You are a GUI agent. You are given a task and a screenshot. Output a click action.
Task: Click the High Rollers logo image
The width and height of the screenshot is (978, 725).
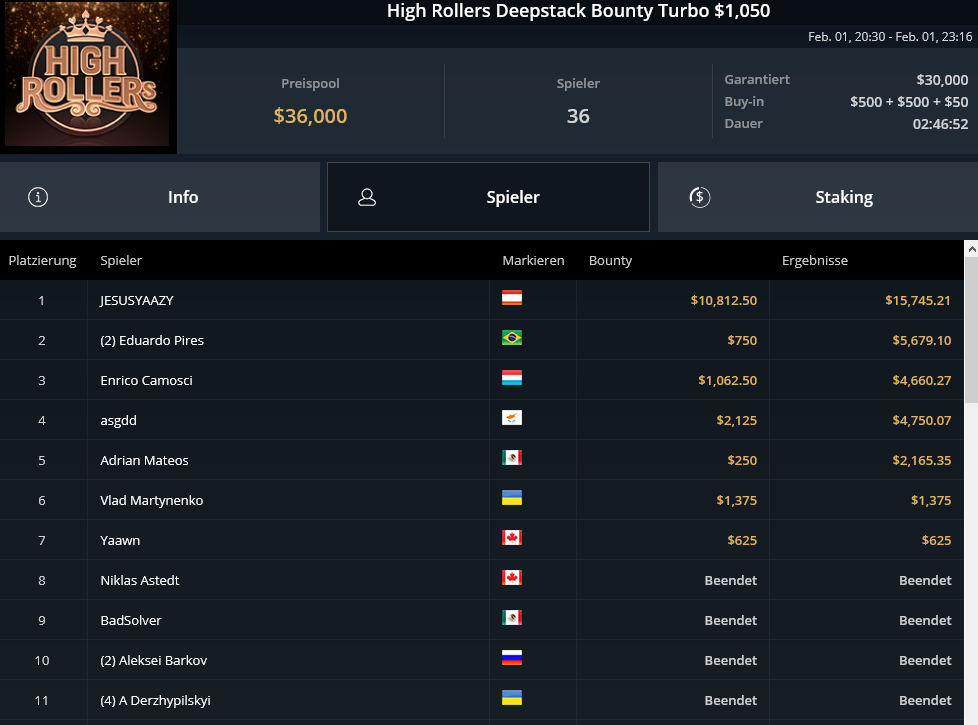pos(87,74)
